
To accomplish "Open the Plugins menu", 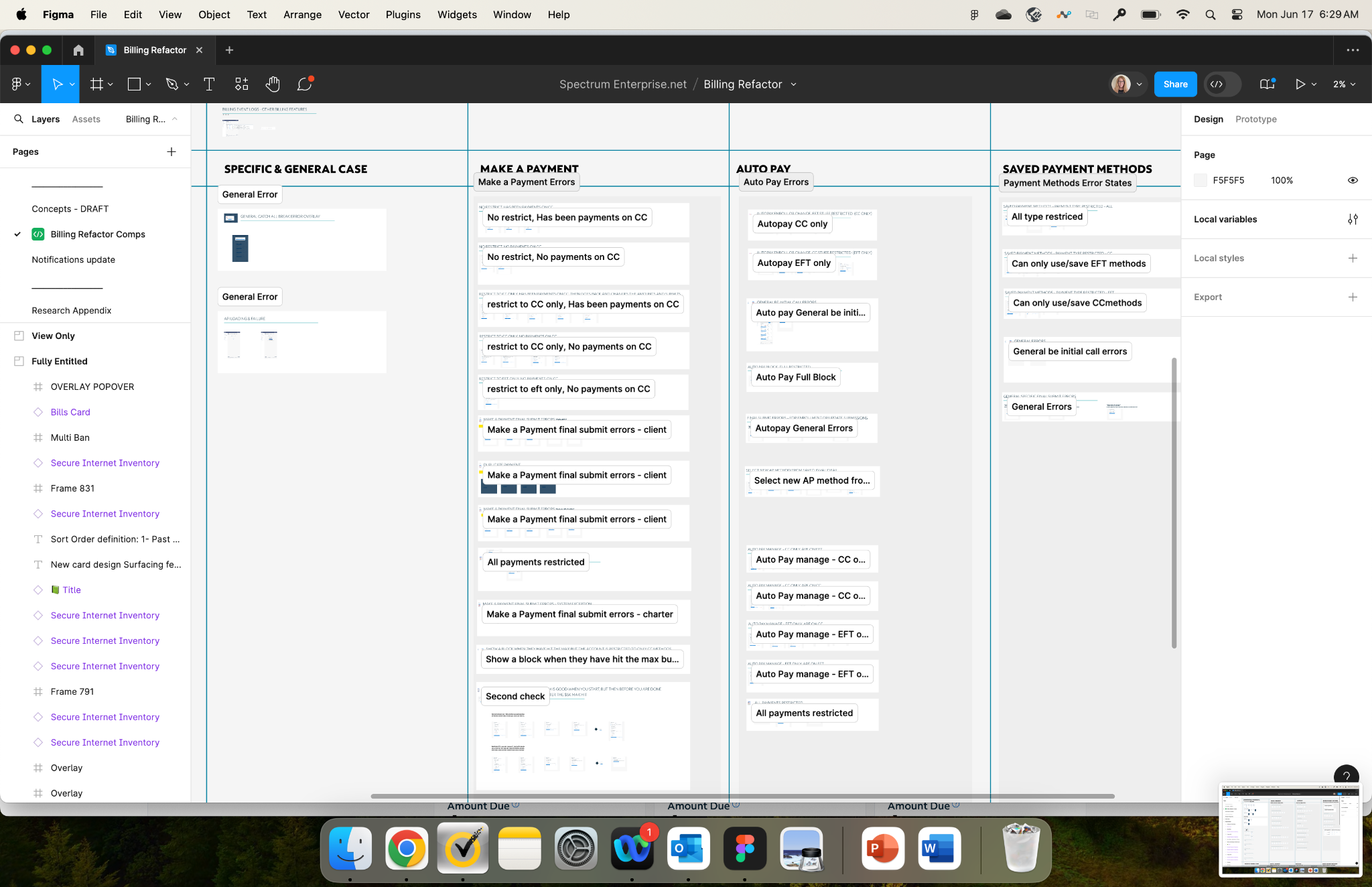I will click(x=403, y=14).
